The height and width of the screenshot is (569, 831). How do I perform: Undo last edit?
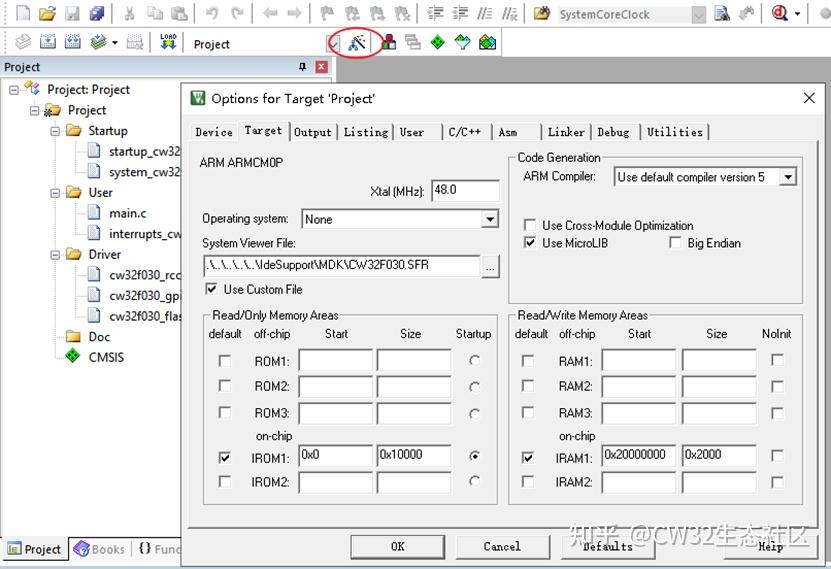[x=212, y=13]
